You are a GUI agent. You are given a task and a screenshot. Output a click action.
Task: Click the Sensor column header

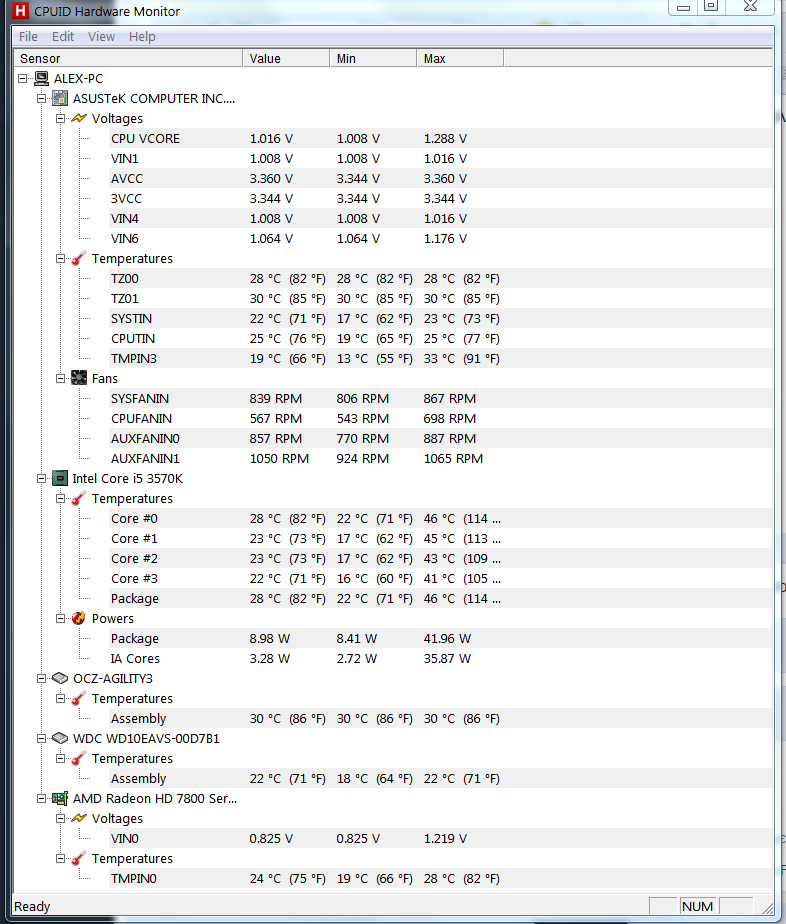pos(128,58)
